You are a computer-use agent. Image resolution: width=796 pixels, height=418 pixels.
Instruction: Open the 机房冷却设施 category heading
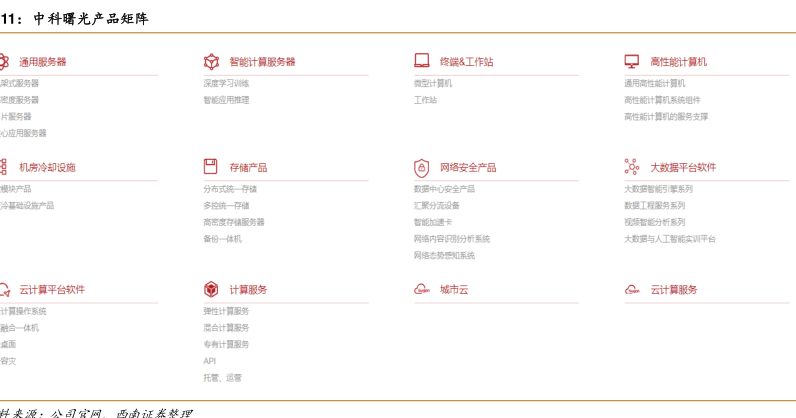47,167
